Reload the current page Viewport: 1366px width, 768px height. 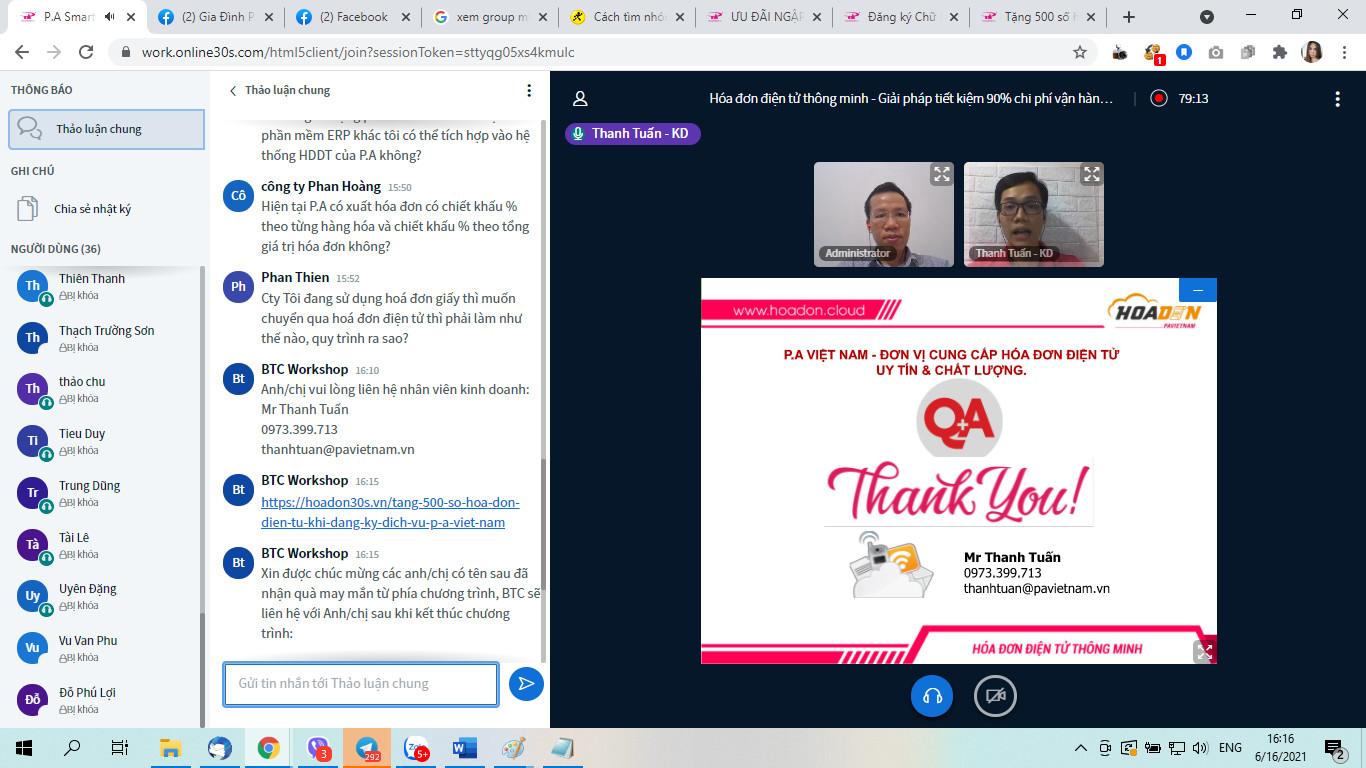click(86, 52)
